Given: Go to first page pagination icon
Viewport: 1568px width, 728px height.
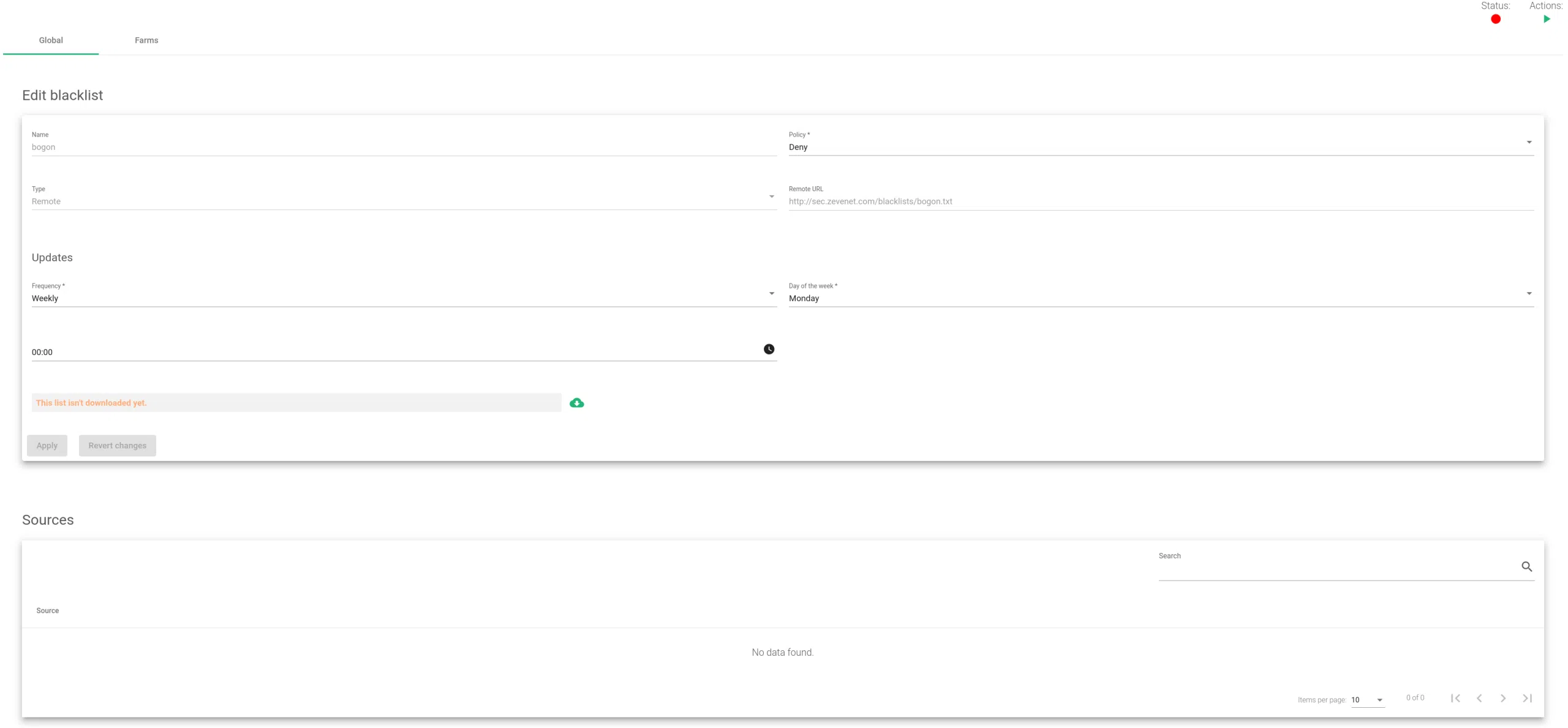Looking at the screenshot, I should click(1455, 698).
